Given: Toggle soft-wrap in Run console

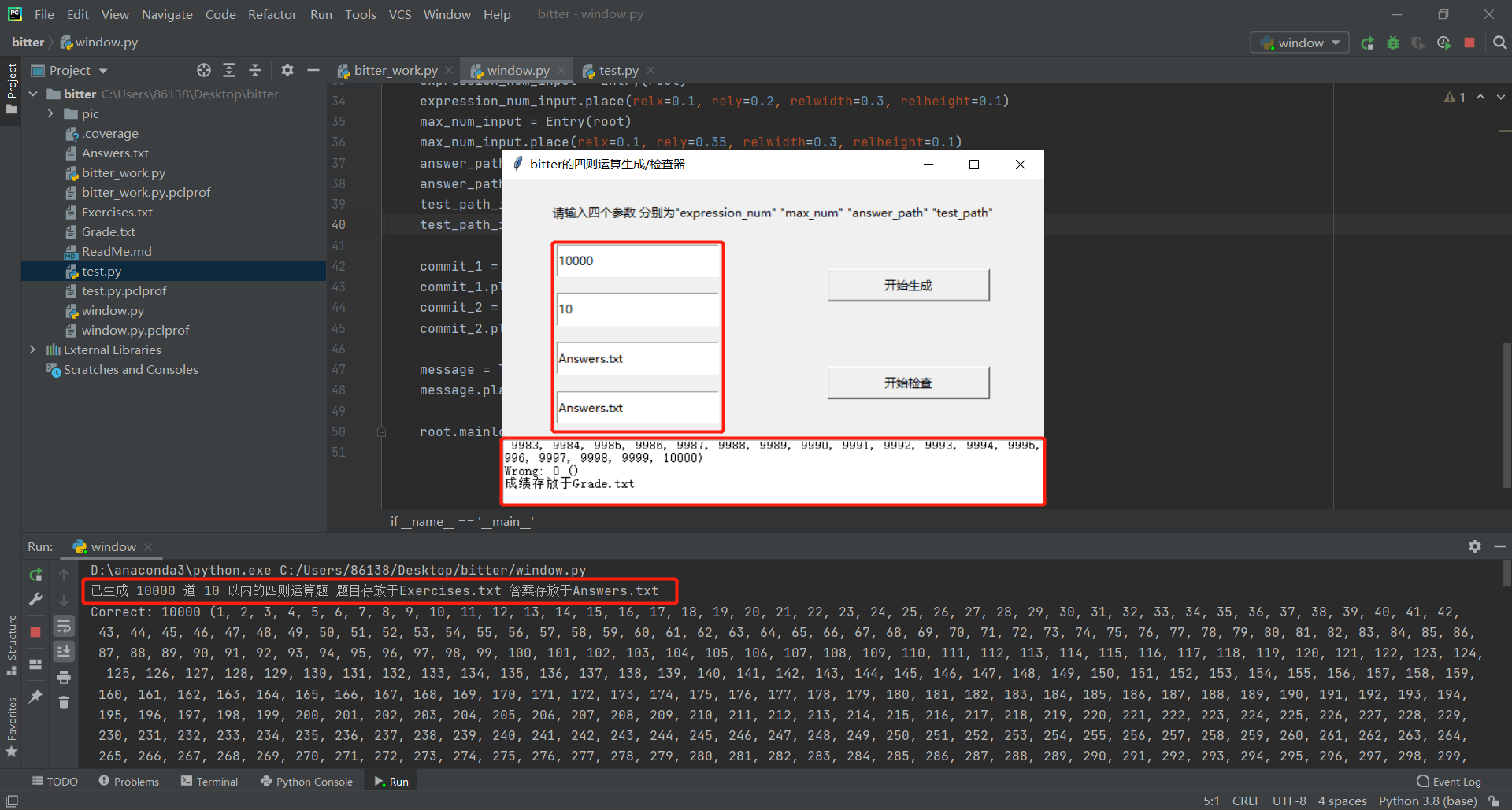Looking at the screenshot, I should (64, 627).
